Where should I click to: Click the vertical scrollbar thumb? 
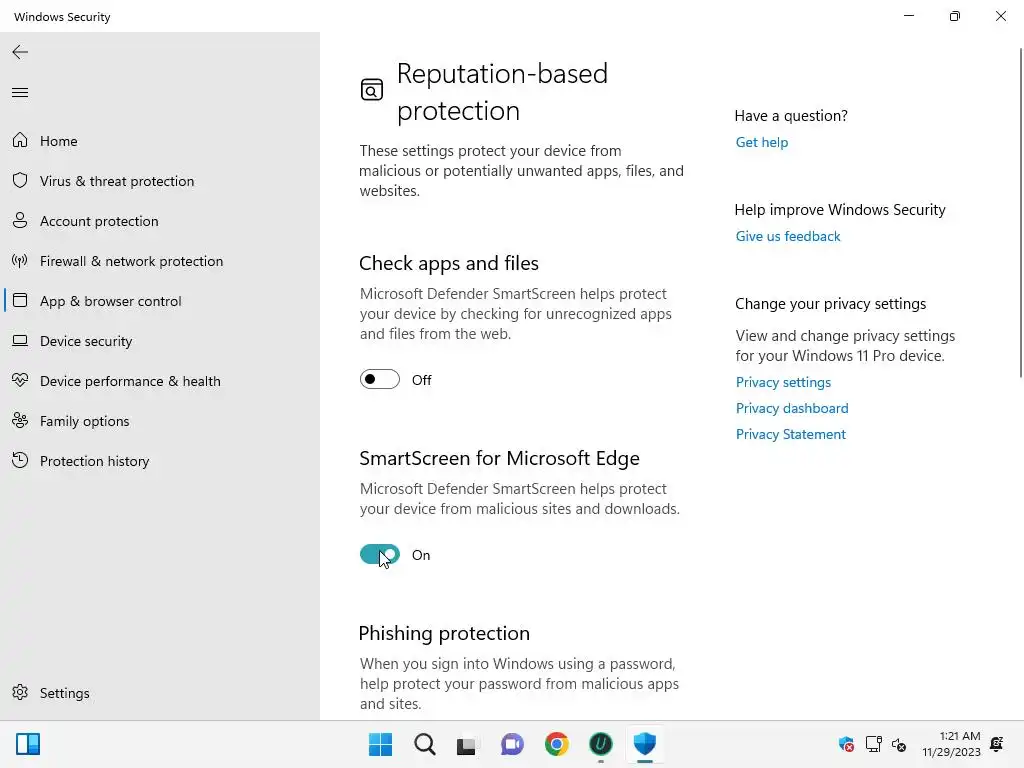point(1021,212)
